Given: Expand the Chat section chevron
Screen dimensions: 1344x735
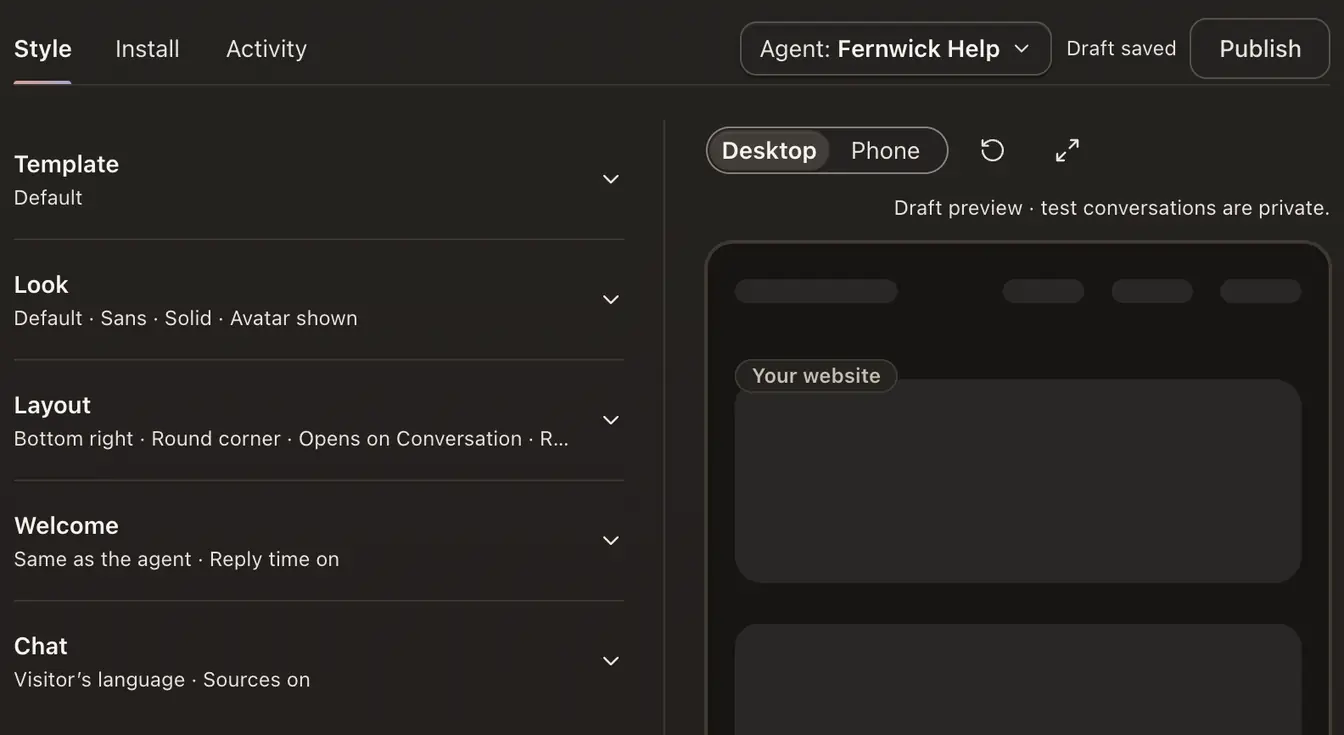Looking at the screenshot, I should coord(611,661).
